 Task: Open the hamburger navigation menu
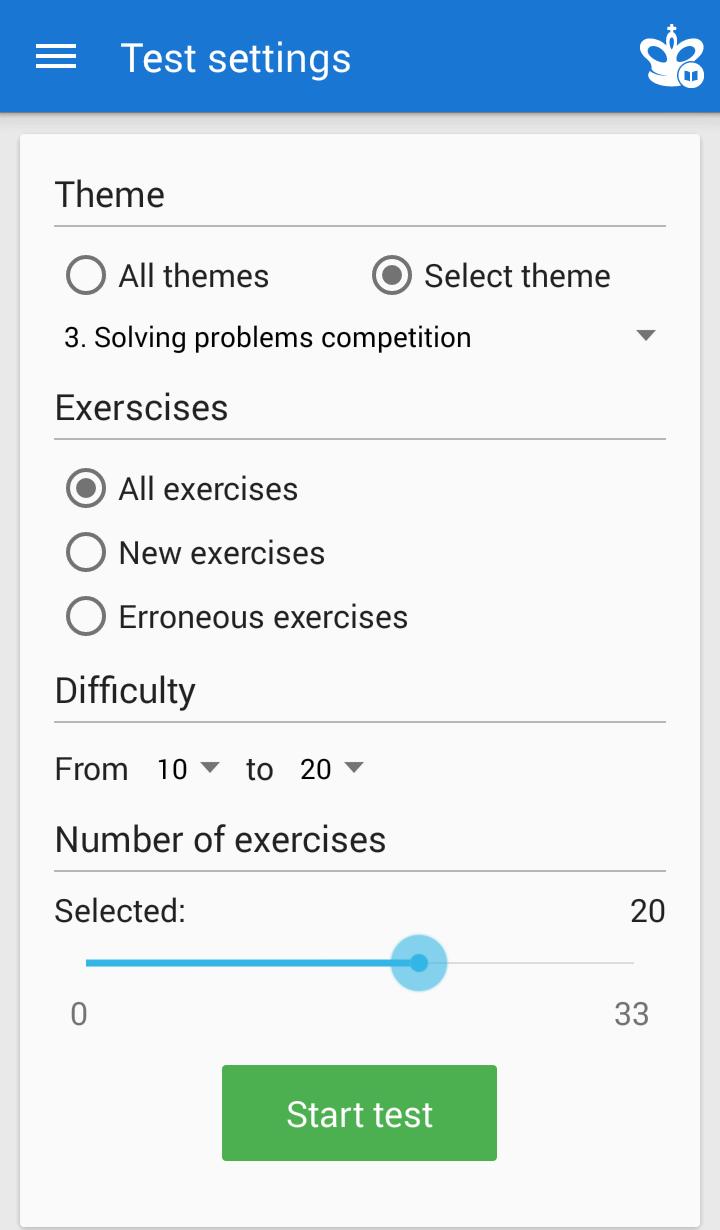tap(56, 57)
